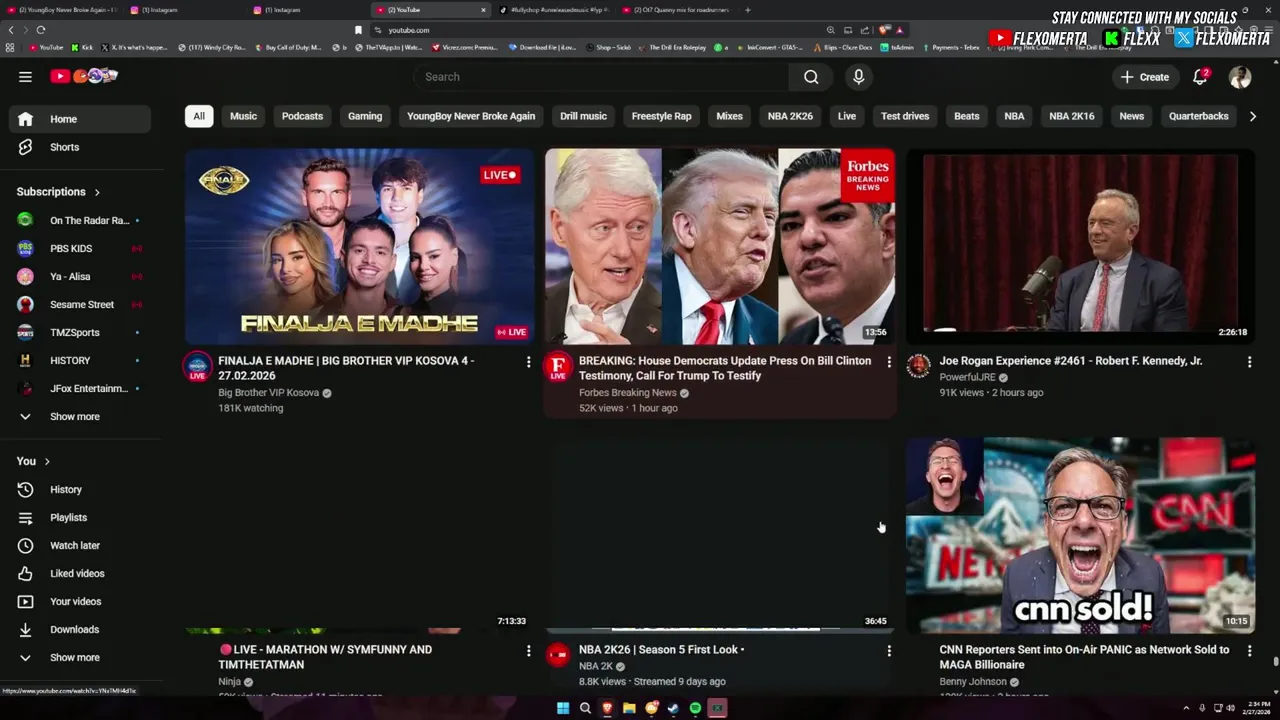Open Downloads in the sidebar
1280x720 pixels.
click(x=80, y=629)
